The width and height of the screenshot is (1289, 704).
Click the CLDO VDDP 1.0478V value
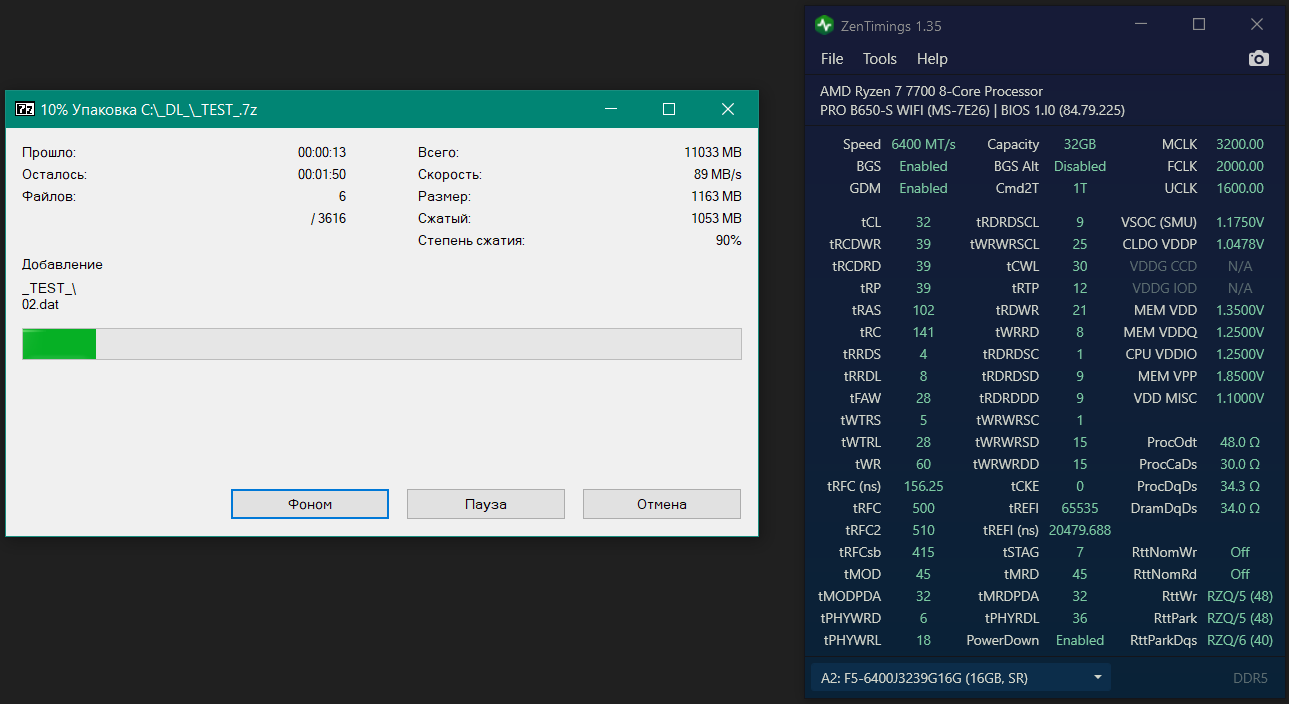pyautogui.click(x=1240, y=244)
